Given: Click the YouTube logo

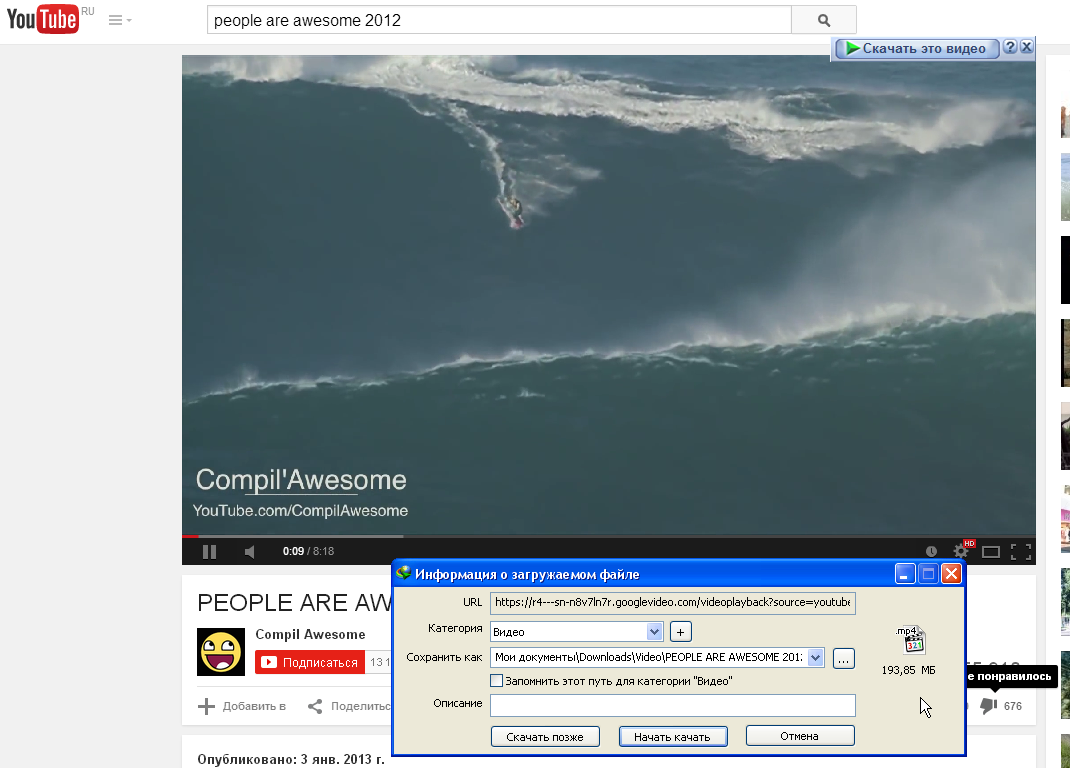Looking at the screenshot, I should pos(44,19).
